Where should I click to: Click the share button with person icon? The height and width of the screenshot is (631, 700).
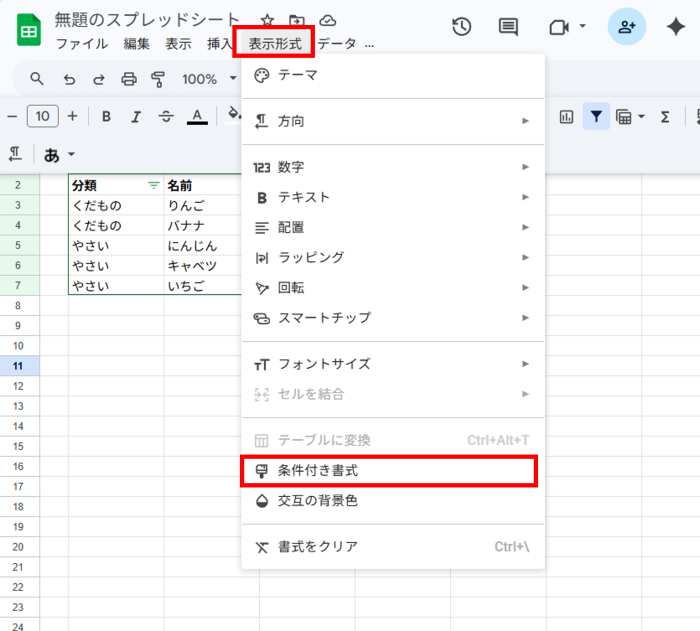click(626, 27)
